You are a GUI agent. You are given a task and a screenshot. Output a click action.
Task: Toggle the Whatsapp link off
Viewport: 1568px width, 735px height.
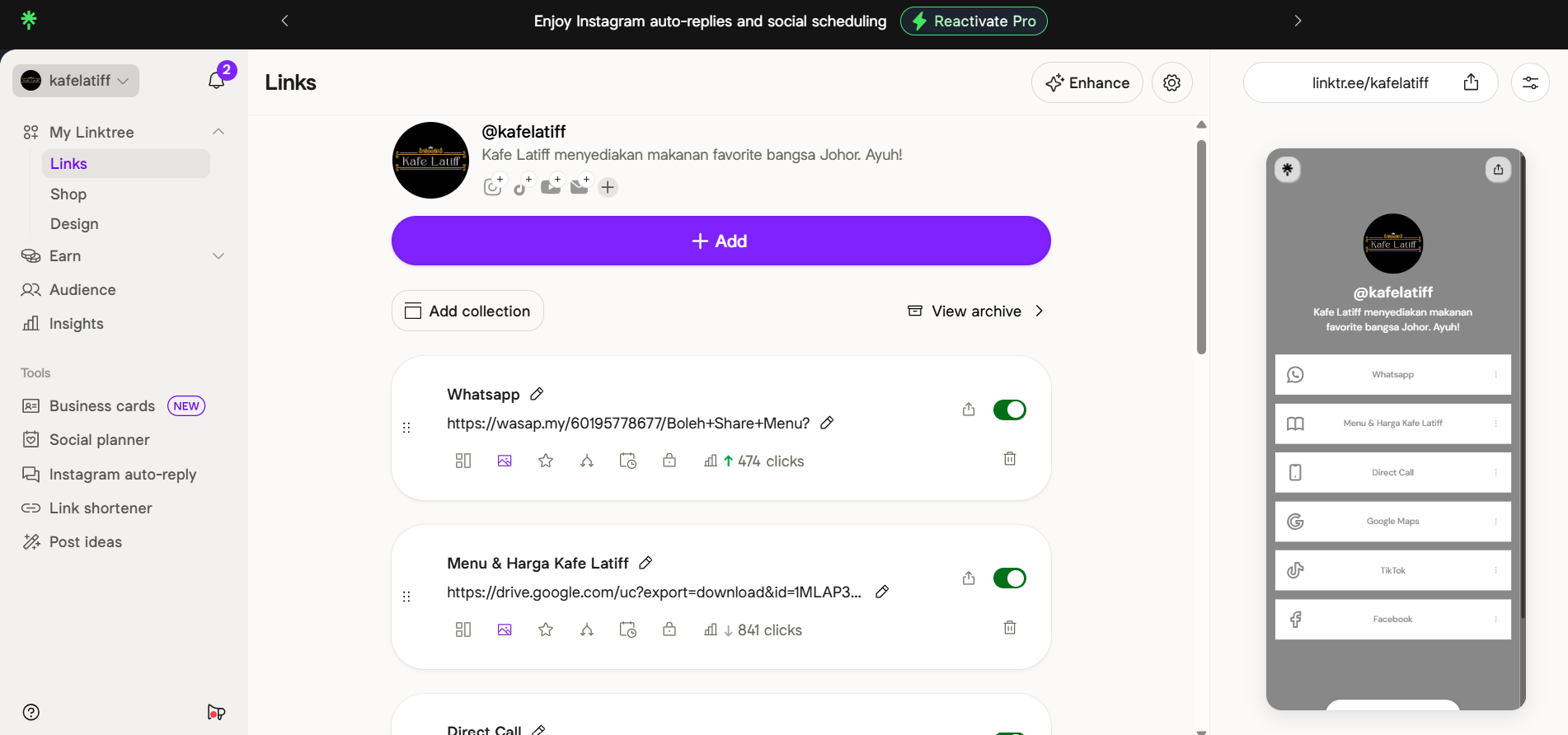pyautogui.click(x=1010, y=410)
